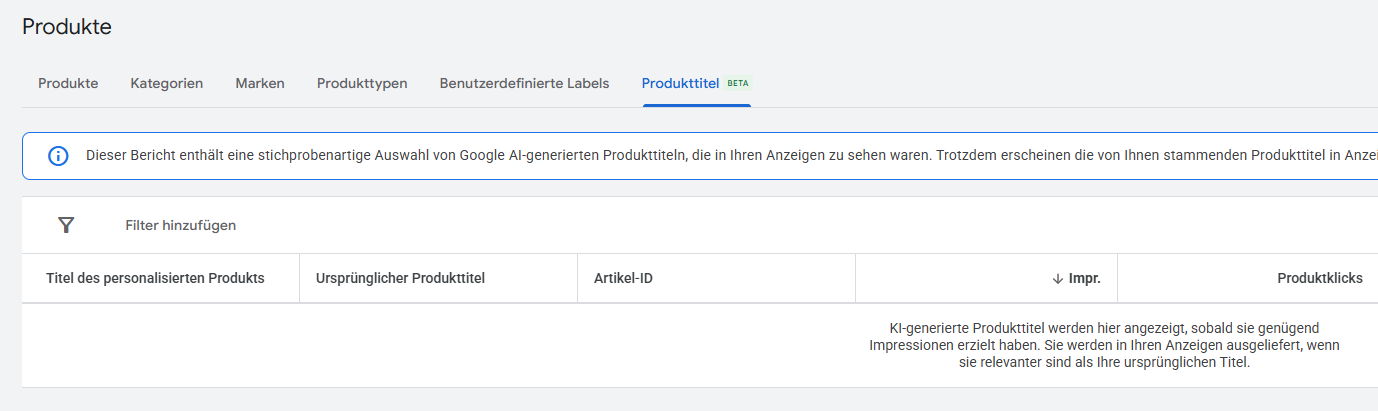Viewport: 1378px width, 411px height.
Task: Click the Artikel-ID column header
Action: point(623,278)
